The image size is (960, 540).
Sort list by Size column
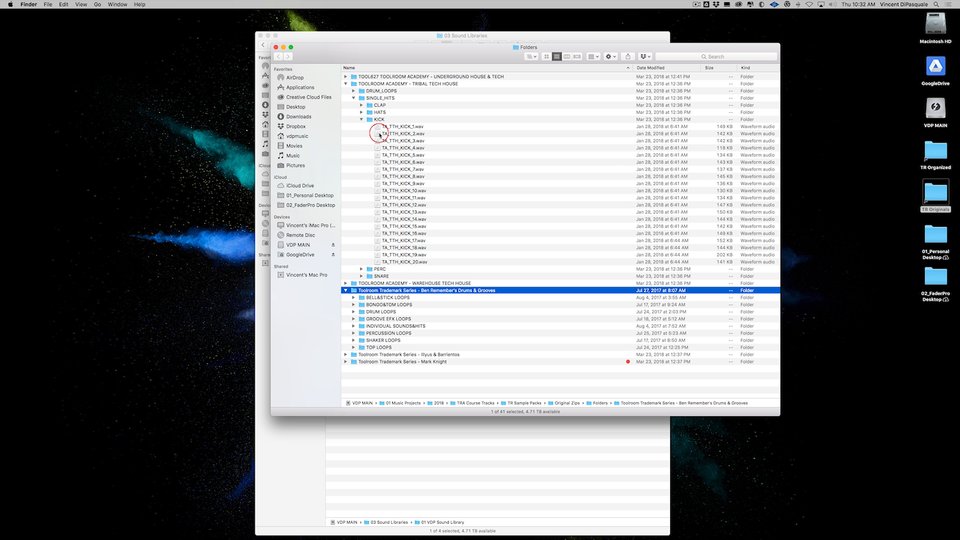pos(719,68)
